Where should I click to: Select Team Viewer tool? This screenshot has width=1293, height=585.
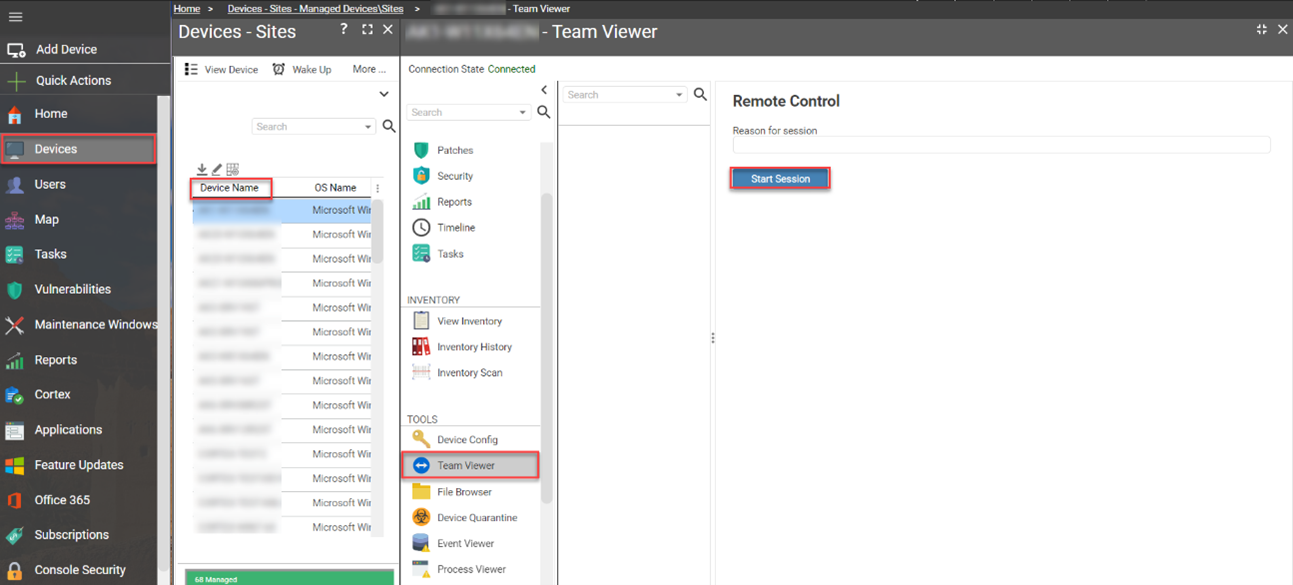[x=470, y=465]
